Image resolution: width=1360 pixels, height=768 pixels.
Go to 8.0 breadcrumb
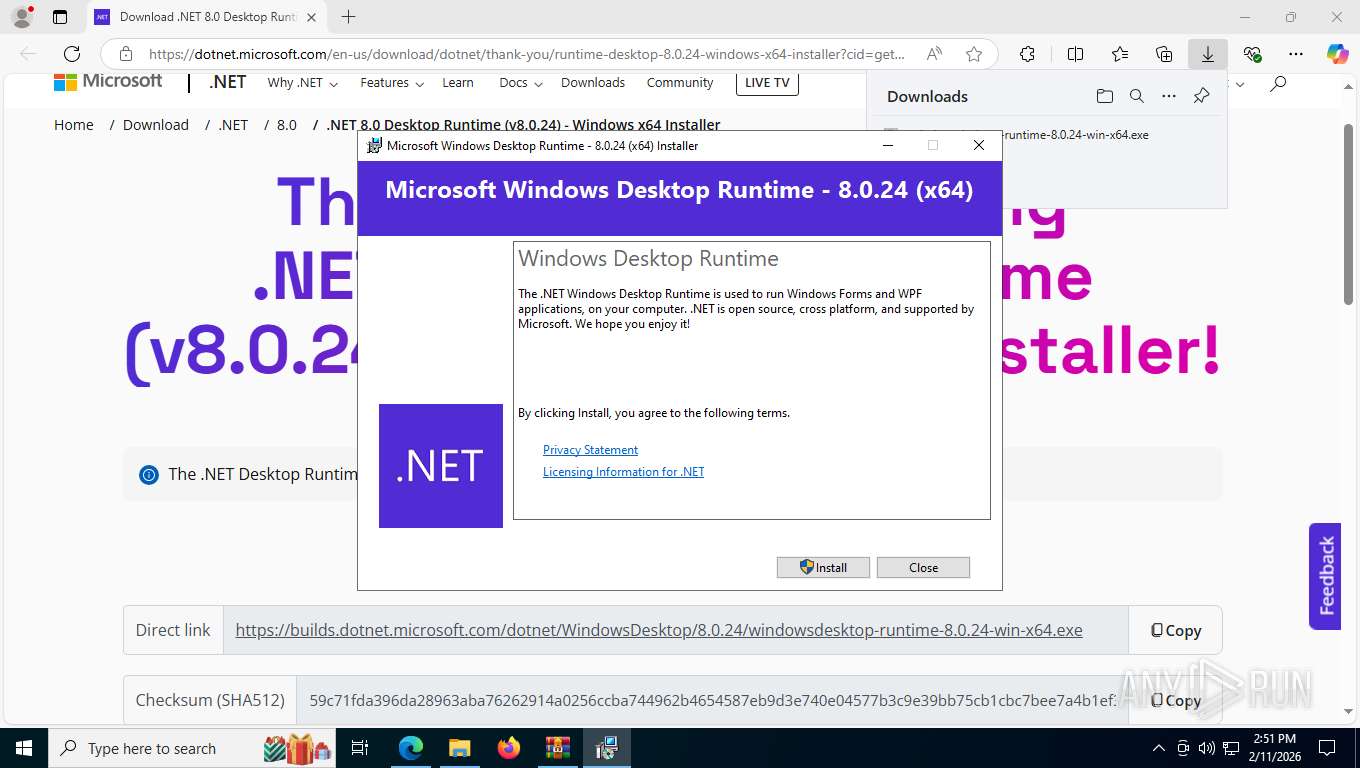[x=287, y=125]
